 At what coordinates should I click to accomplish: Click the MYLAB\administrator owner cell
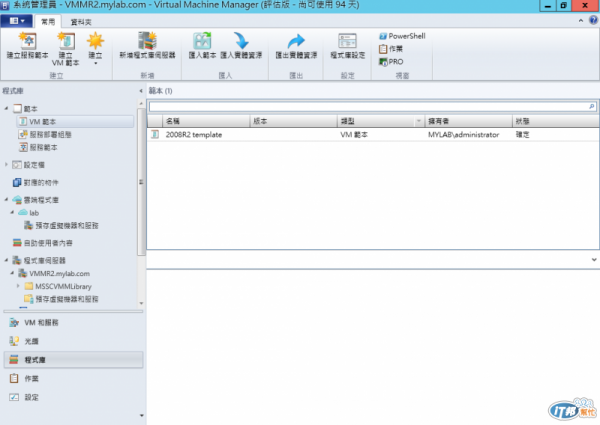463,135
